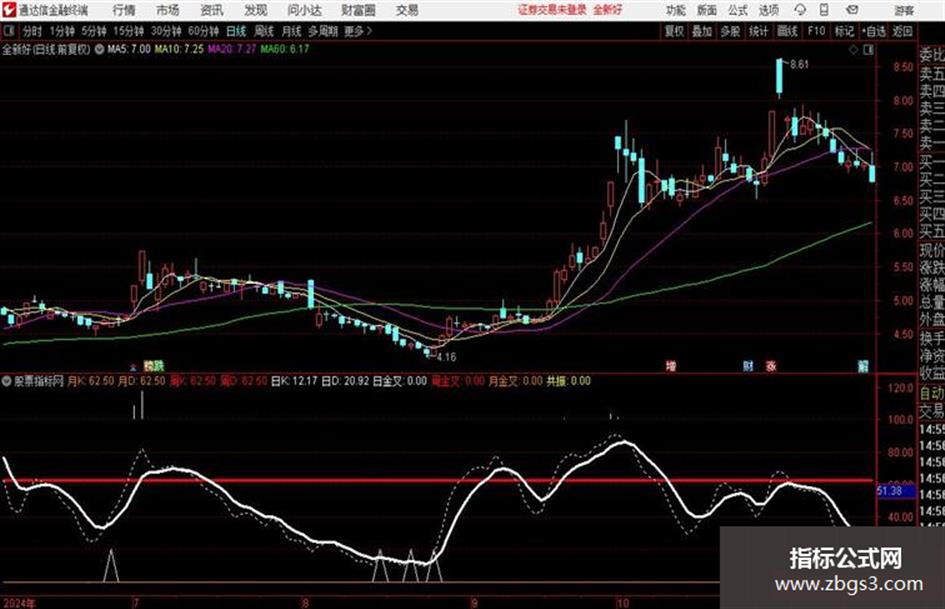Click the MA5: 7.00 indicator value
The width and height of the screenshot is (945, 609).
[x=129, y=49]
